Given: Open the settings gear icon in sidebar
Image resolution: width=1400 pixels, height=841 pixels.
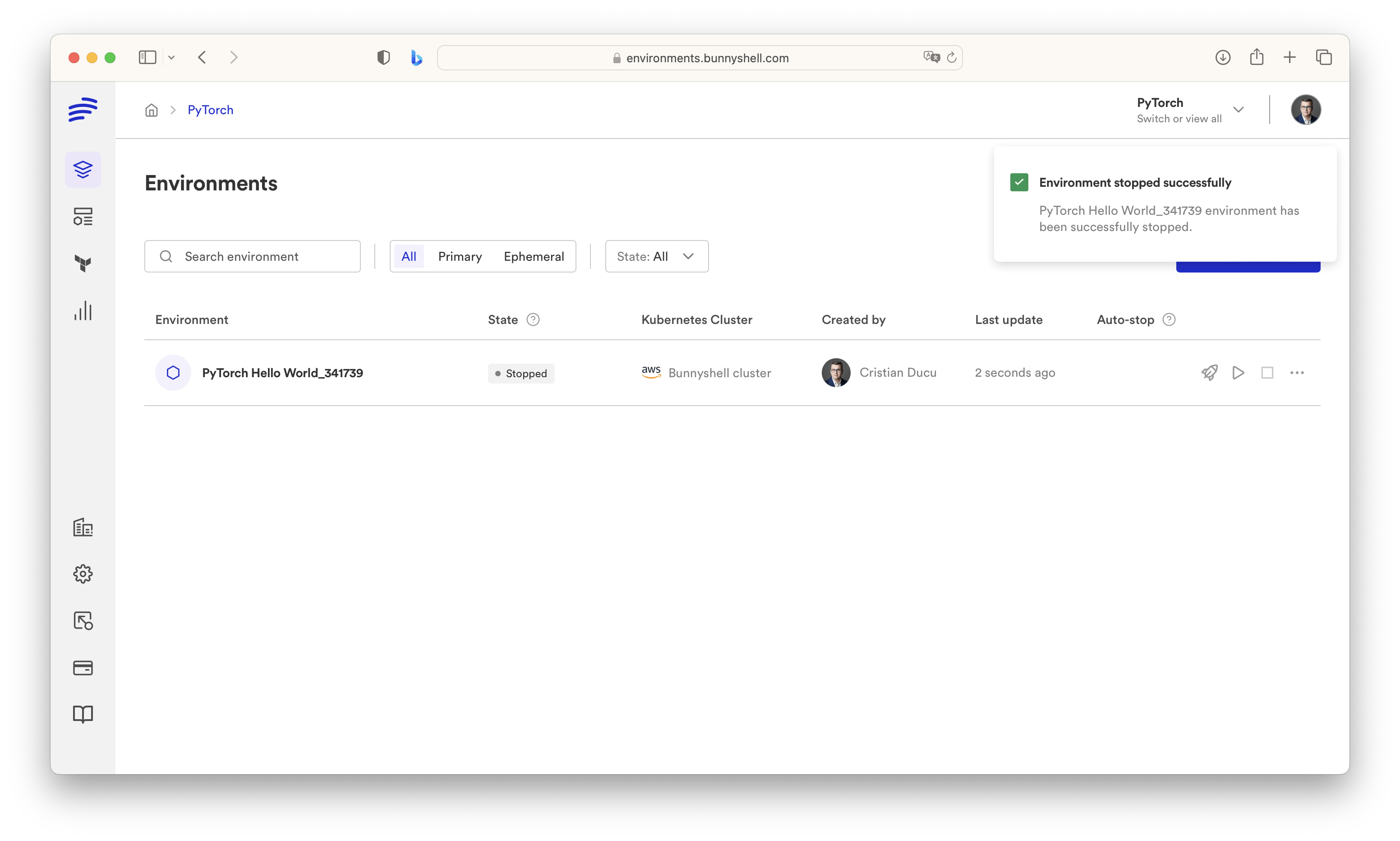Looking at the screenshot, I should click(x=83, y=574).
